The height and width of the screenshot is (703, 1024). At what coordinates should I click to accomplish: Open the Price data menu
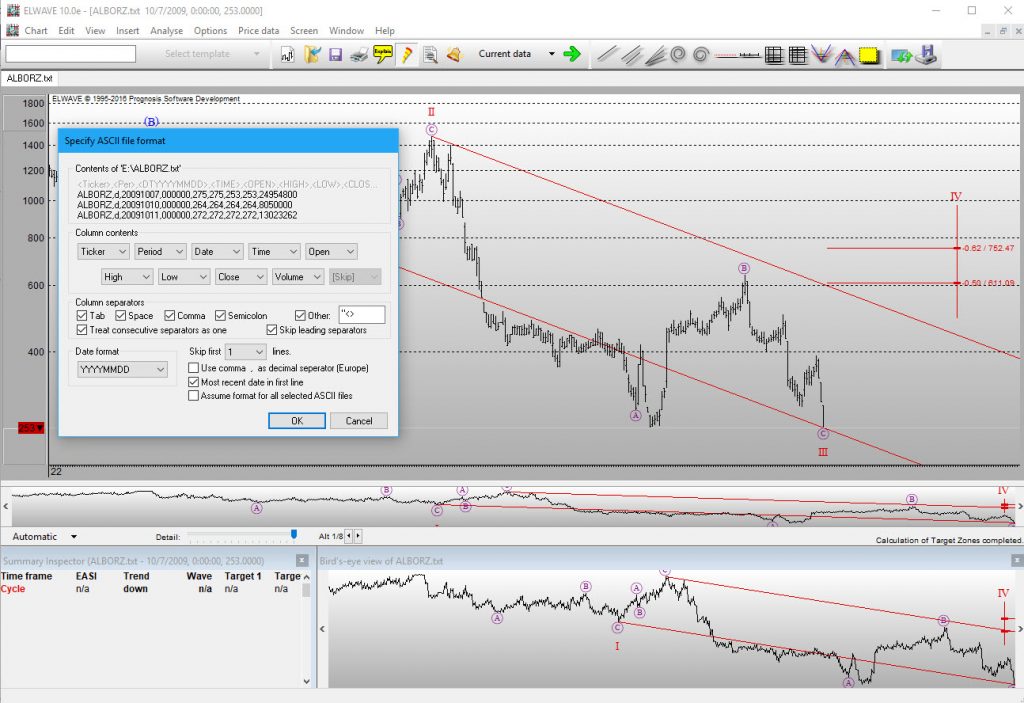pyautogui.click(x=258, y=31)
